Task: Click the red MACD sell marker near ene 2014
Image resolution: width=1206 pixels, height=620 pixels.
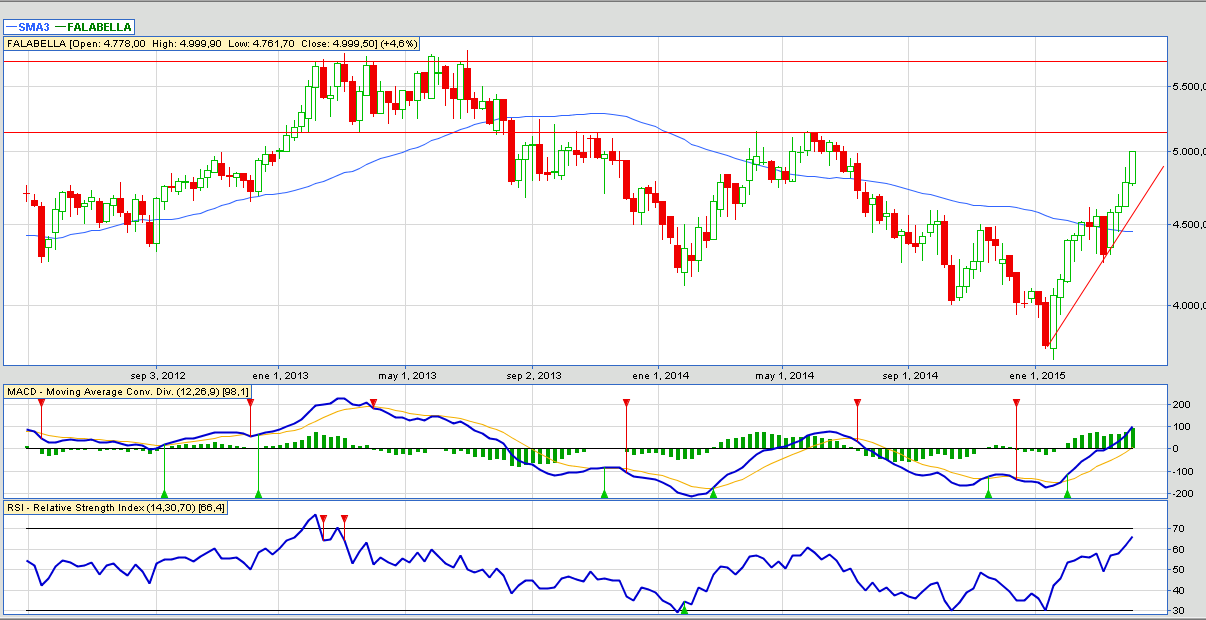Action: (x=626, y=402)
